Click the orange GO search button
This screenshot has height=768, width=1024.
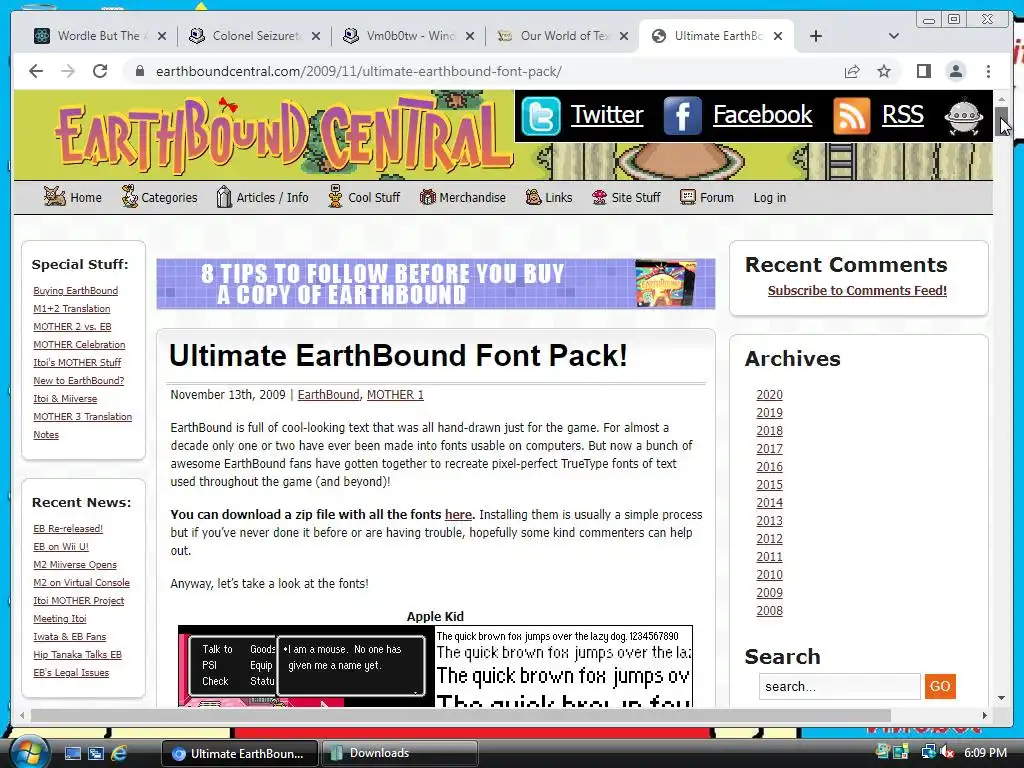click(940, 686)
